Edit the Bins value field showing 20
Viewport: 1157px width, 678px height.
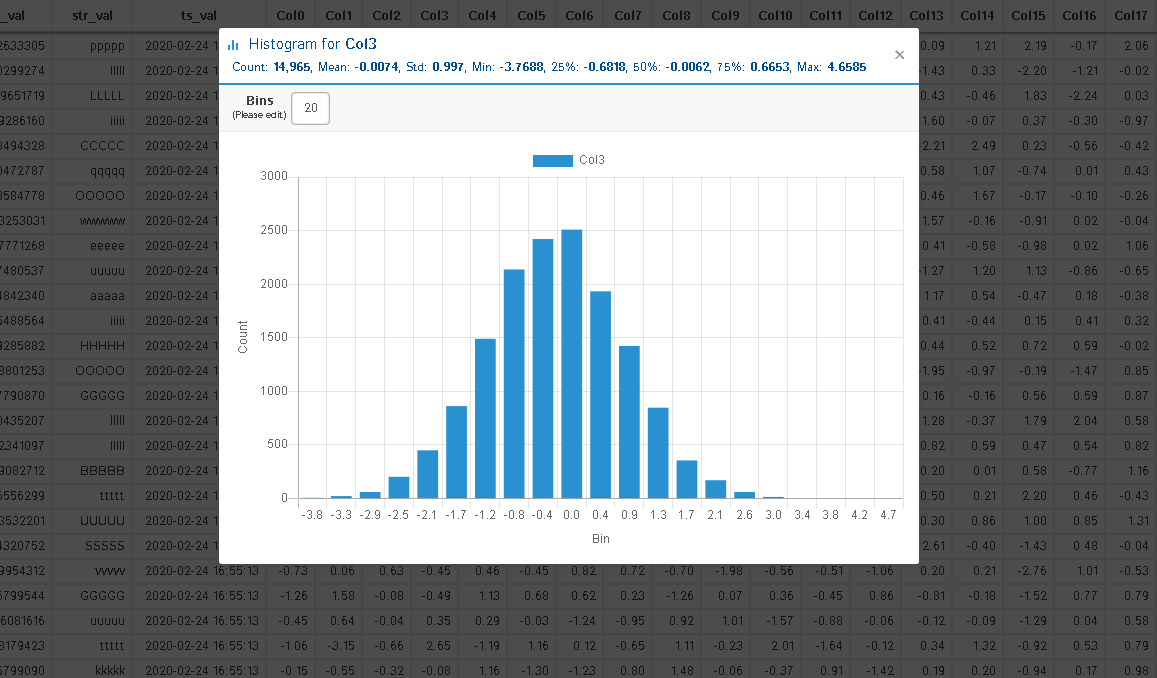[x=310, y=108]
